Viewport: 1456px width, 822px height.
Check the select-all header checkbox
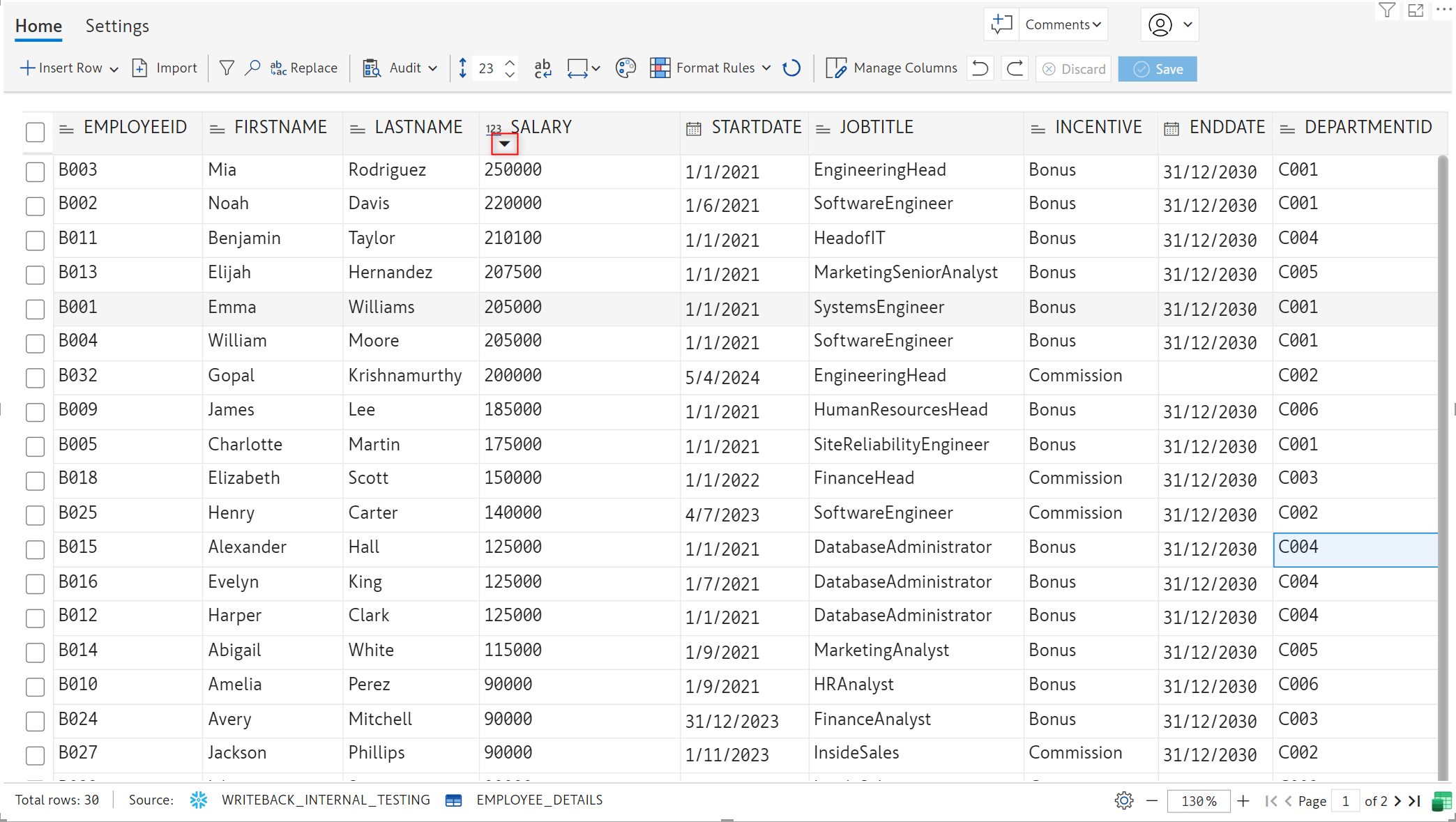35,132
